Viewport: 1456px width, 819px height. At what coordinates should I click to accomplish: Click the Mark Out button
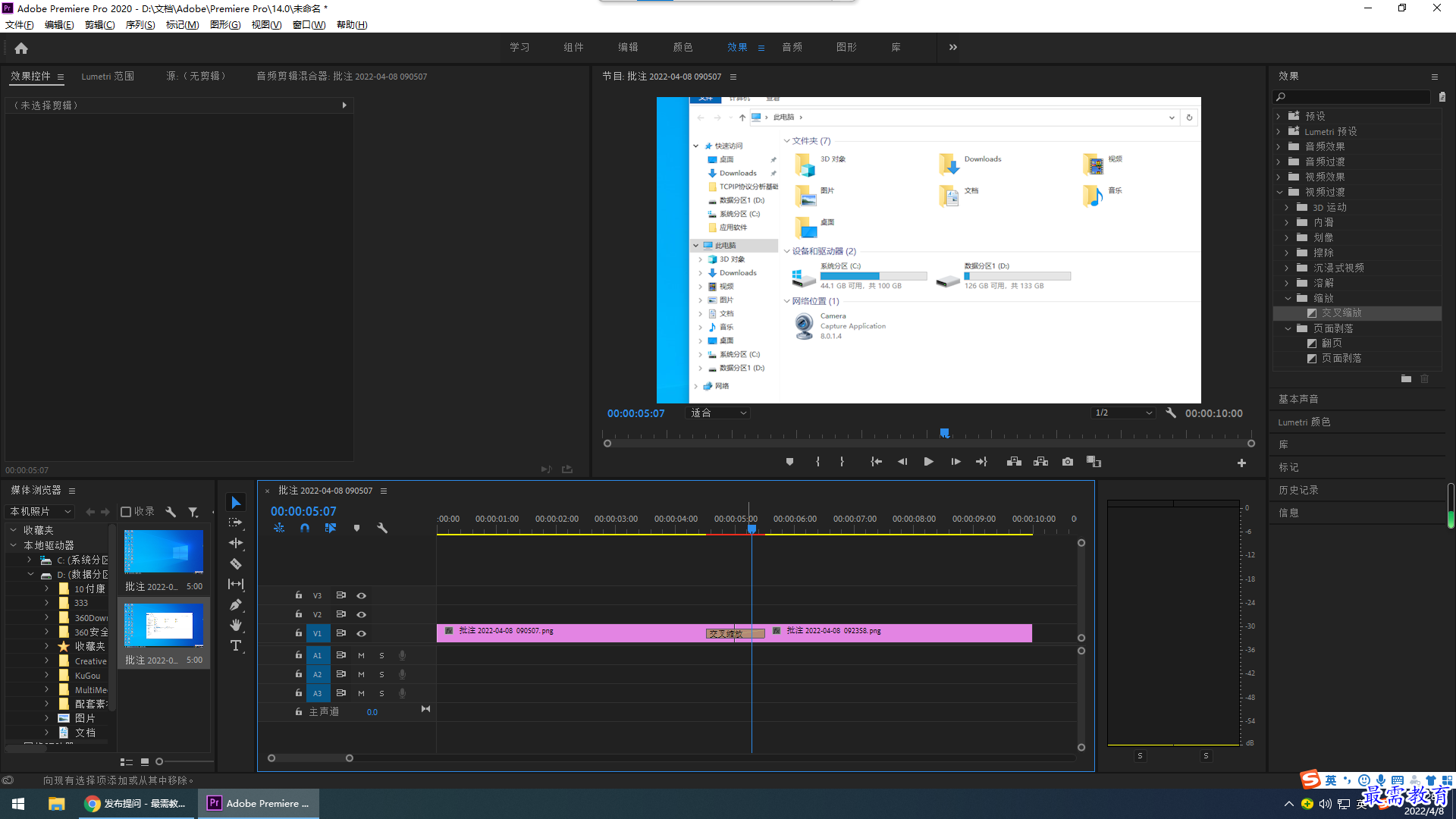[x=842, y=462]
